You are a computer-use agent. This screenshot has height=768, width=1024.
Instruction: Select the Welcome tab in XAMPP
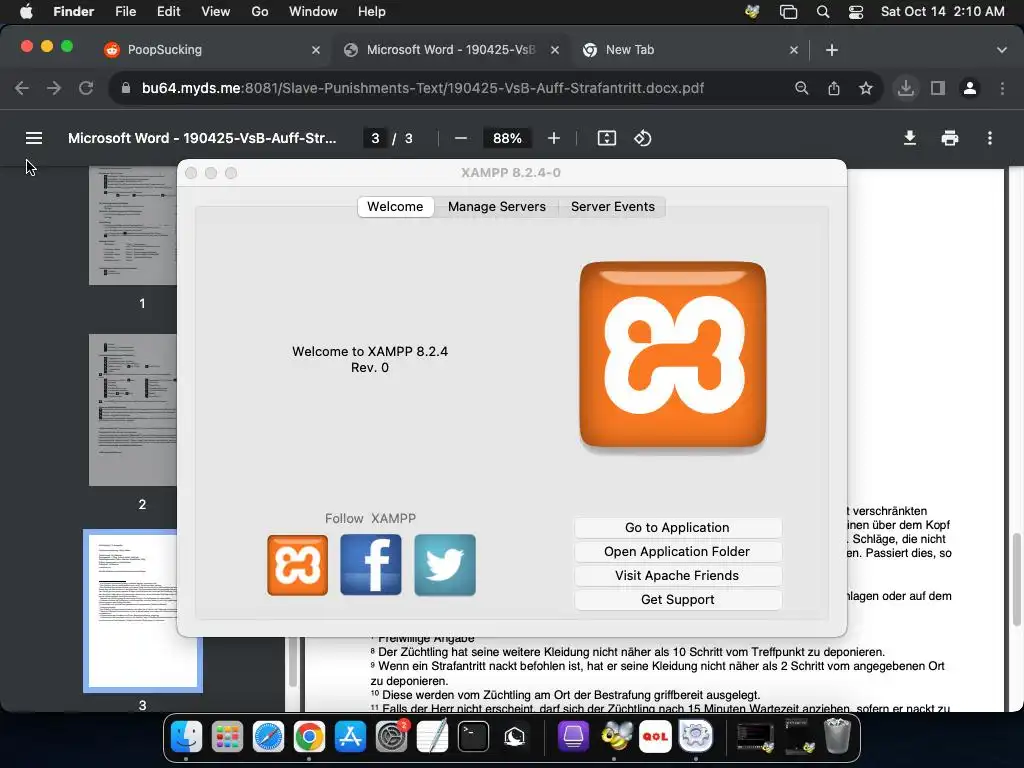pos(395,206)
